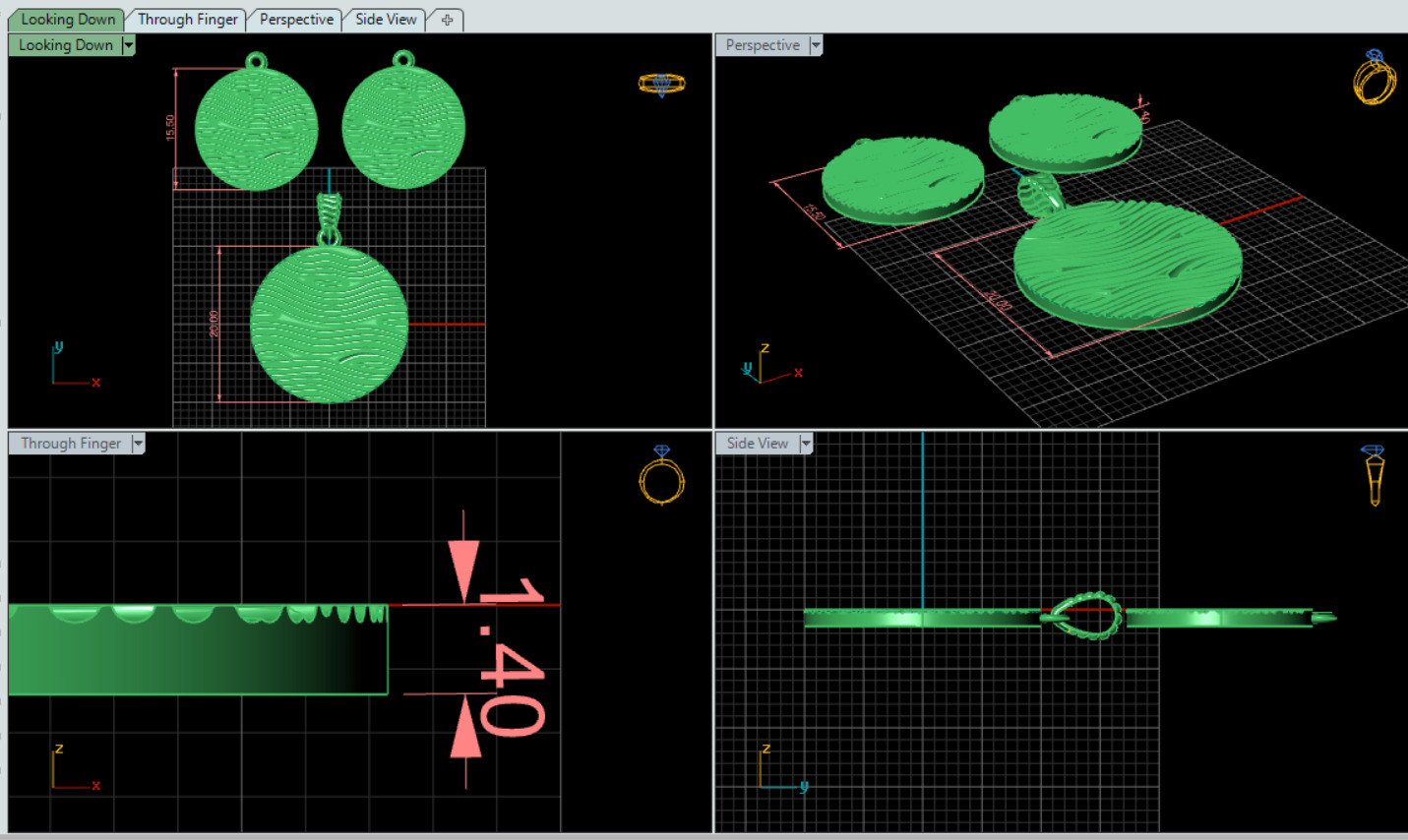Viewport: 1408px width, 840px height.
Task: Switch to the Side View tab
Action: [385, 19]
